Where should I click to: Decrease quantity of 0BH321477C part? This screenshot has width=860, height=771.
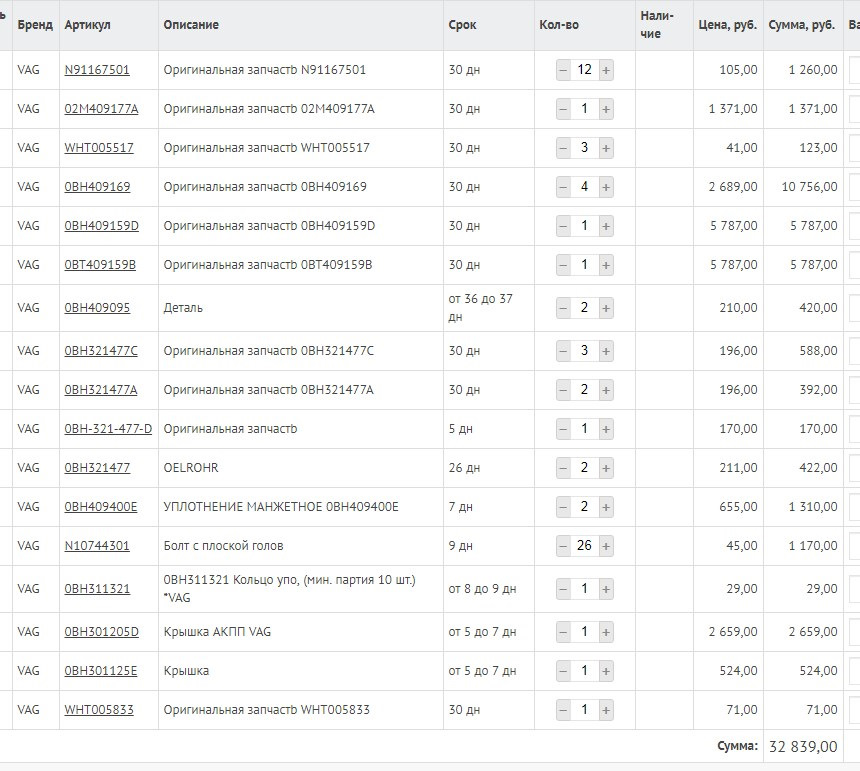[x=563, y=351]
